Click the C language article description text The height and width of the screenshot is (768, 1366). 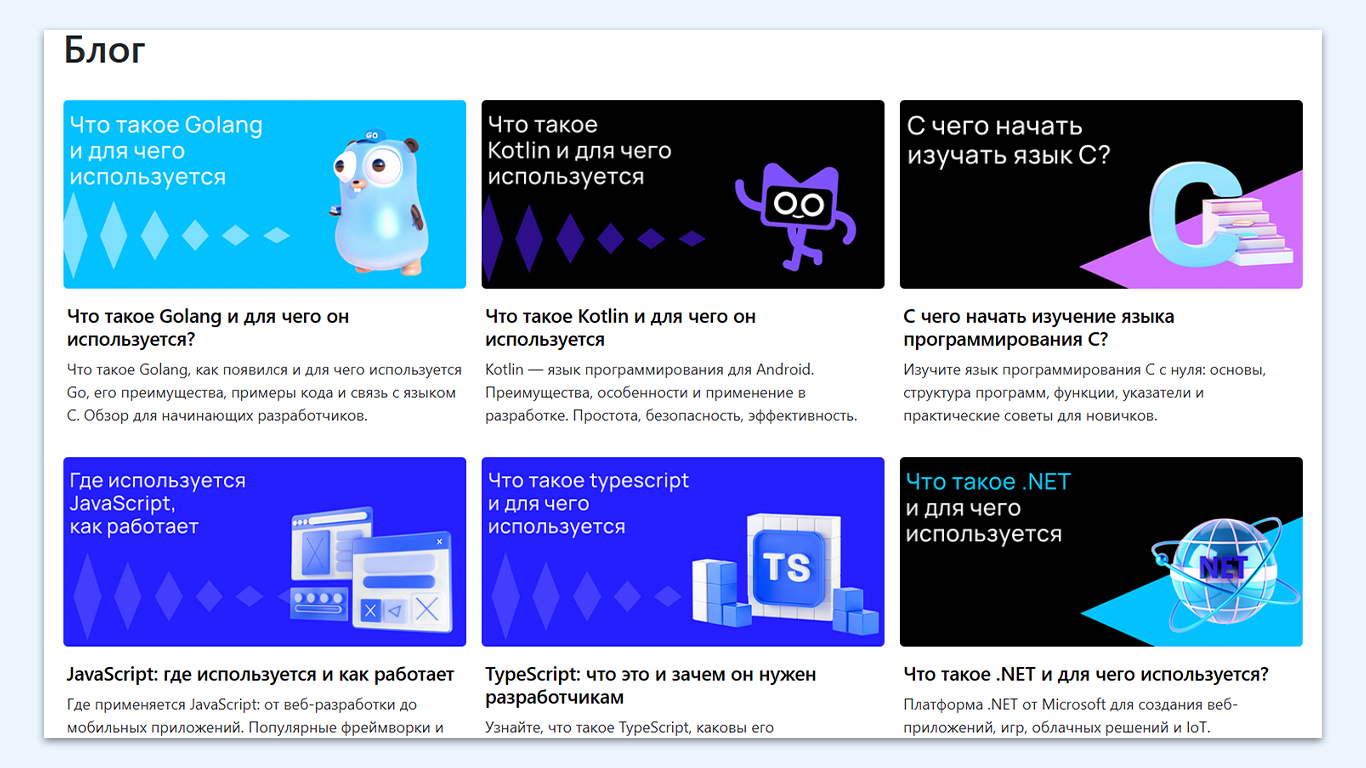click(1085, 393)
